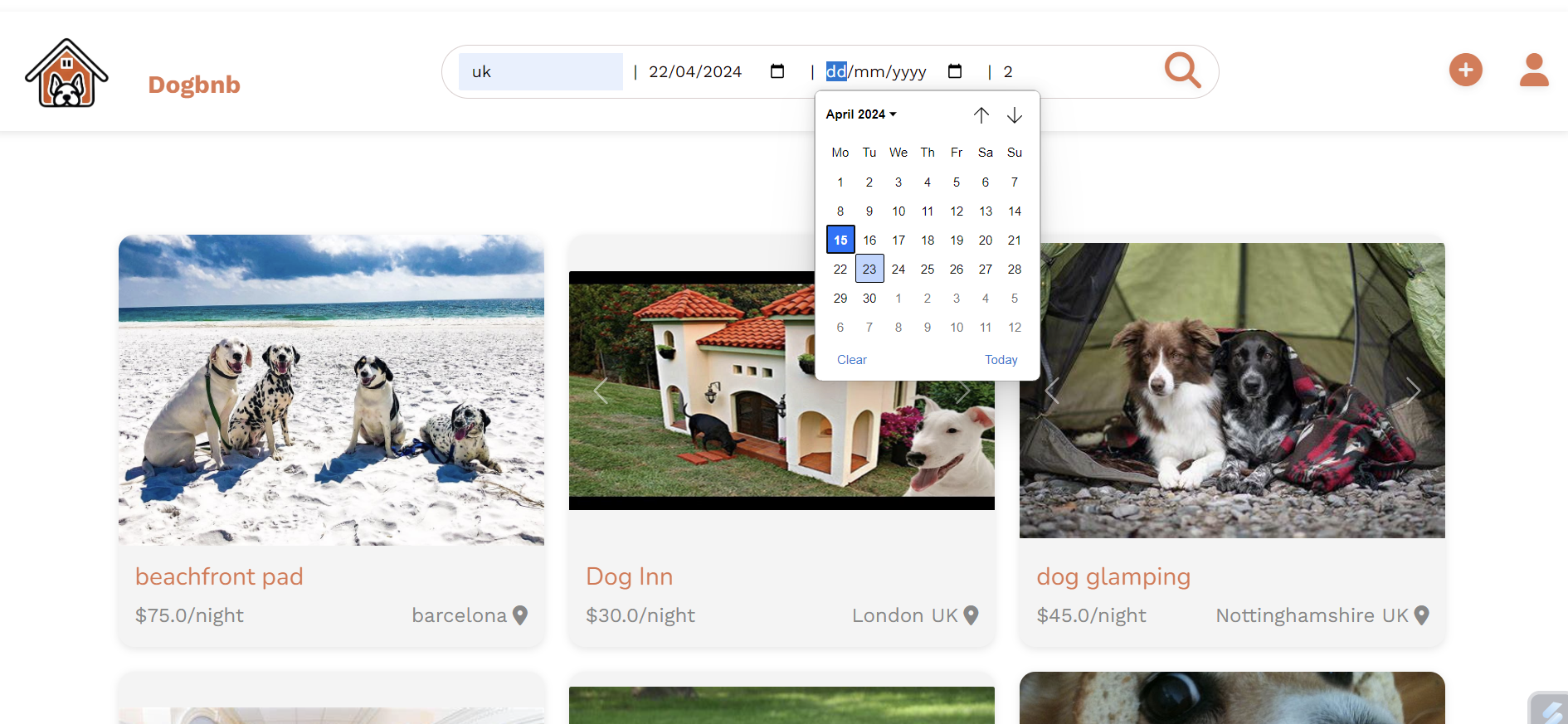1568x724 pixels.
Task: Expand the April 2024 month selector
Action: coord(861,114)
